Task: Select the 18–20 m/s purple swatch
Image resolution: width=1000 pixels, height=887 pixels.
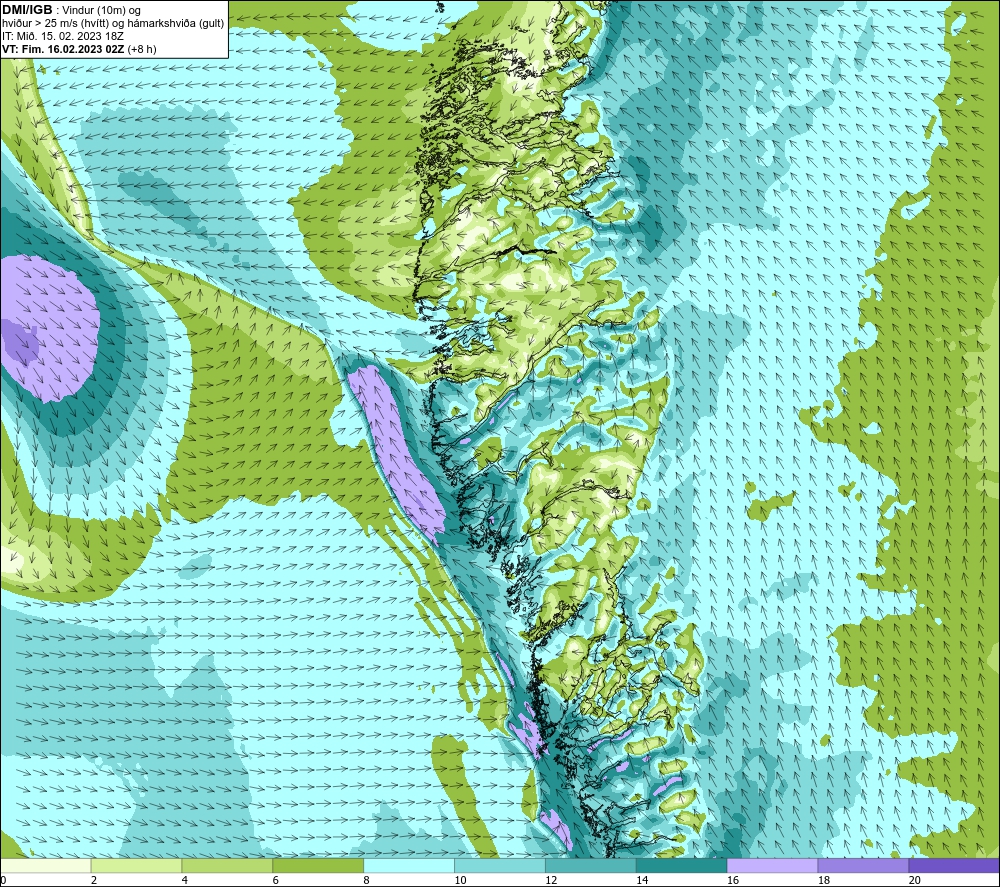Action: point(863,865)
